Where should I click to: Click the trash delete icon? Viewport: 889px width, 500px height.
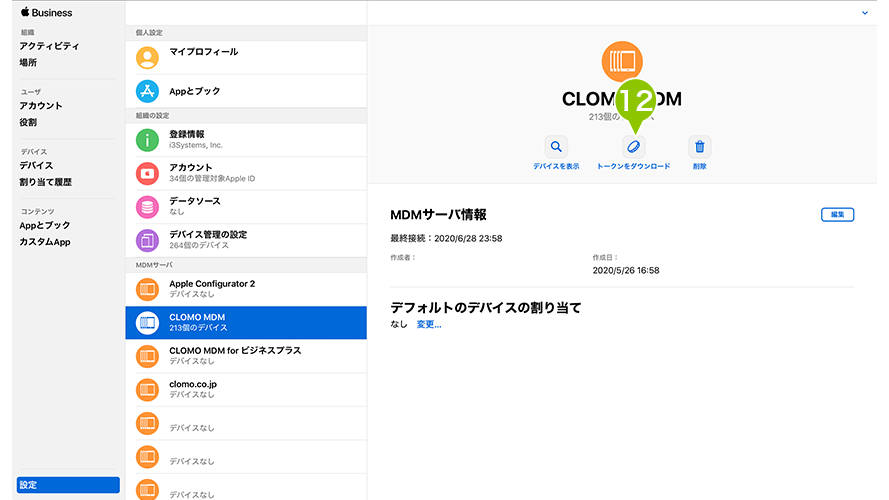pyautogui.click(x=700, y=147)
